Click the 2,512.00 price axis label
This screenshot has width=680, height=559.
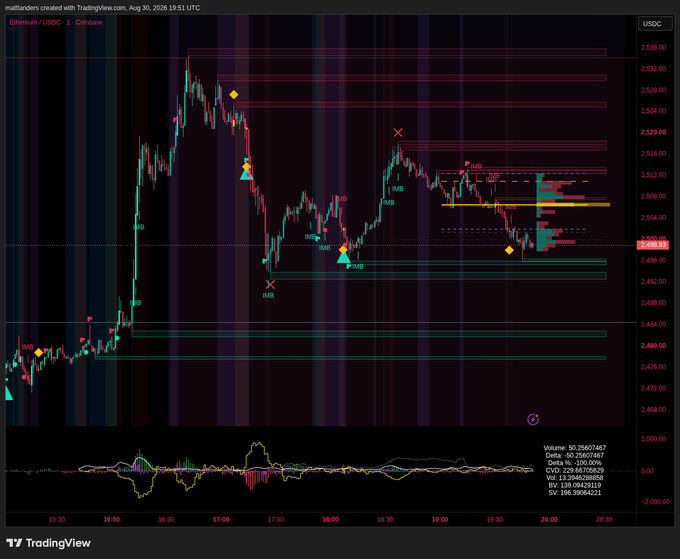click(x=653, y=175)
